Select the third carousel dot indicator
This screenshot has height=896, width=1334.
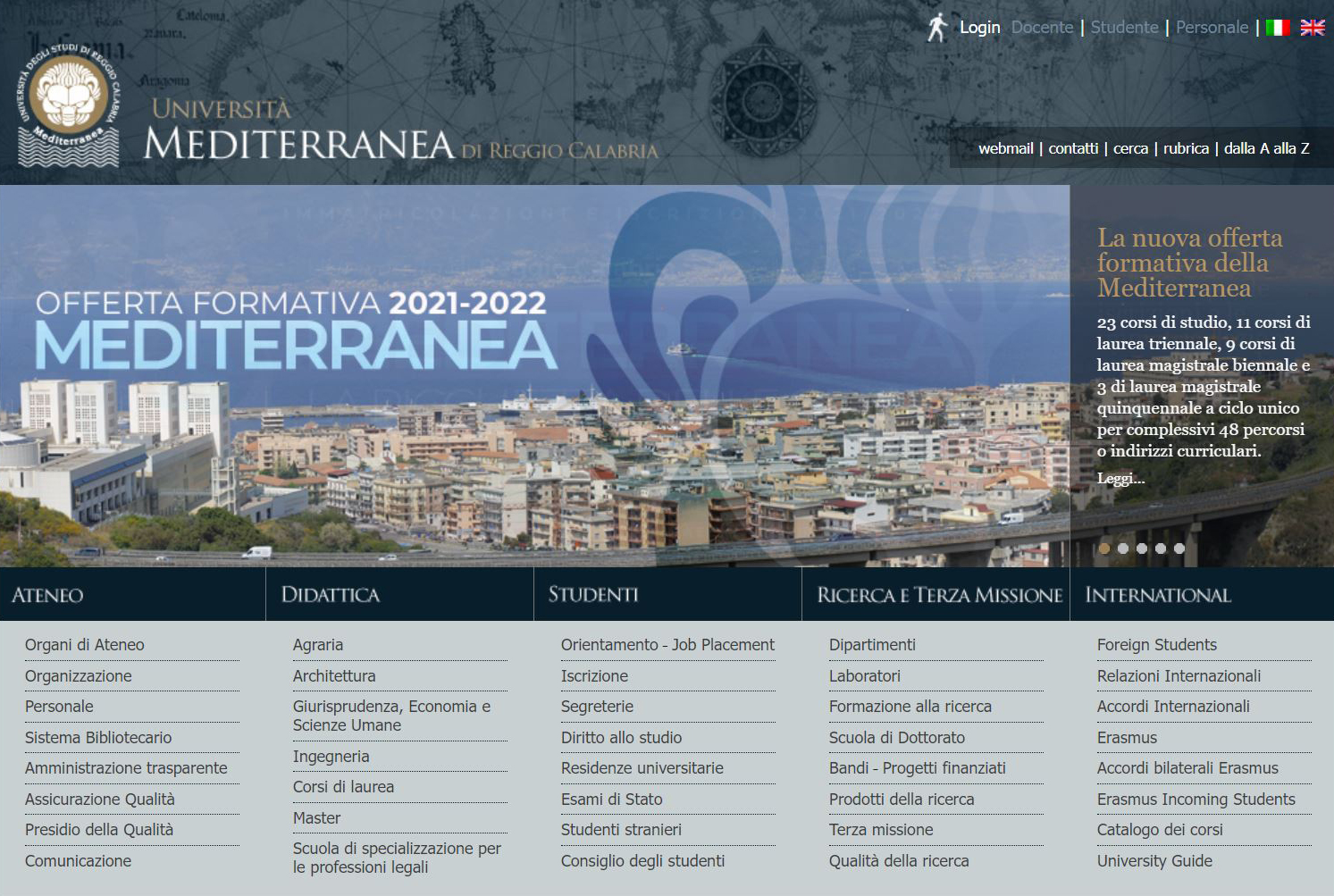click(1142, 548)
